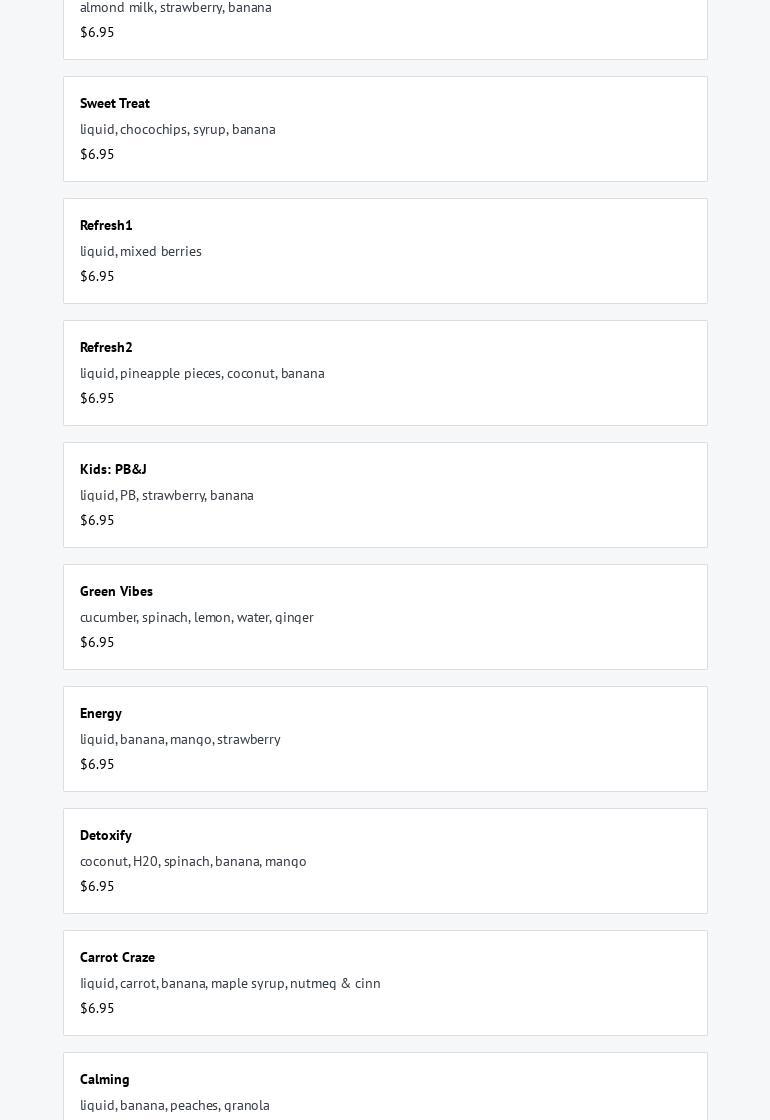Click the cucumber, spinach, lemon ingredients line

[x=197, y=617]
